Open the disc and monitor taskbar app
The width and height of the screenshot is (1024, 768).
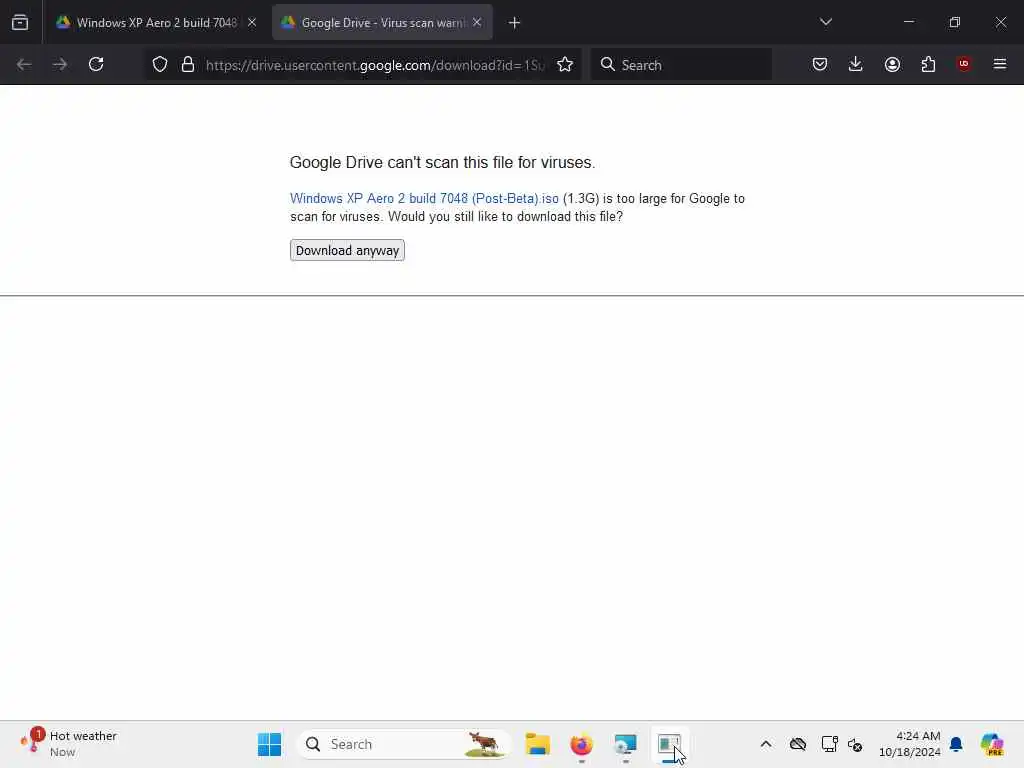tap(625, 744)
